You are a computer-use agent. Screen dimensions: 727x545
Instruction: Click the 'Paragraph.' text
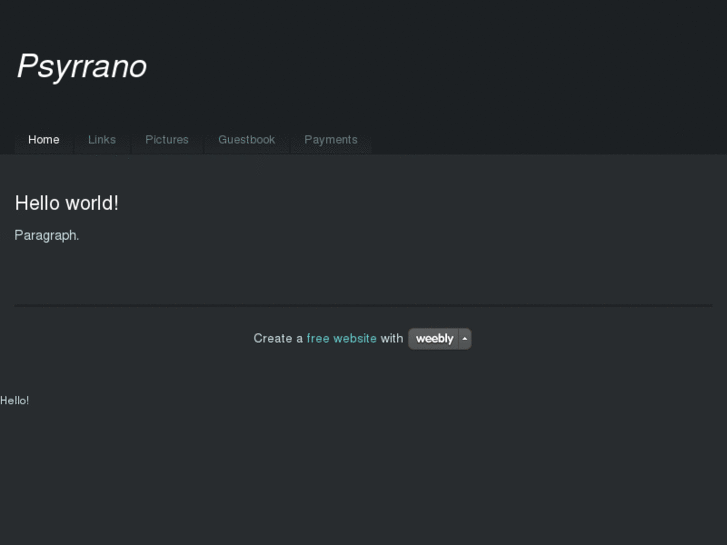[x=47, y=236]
